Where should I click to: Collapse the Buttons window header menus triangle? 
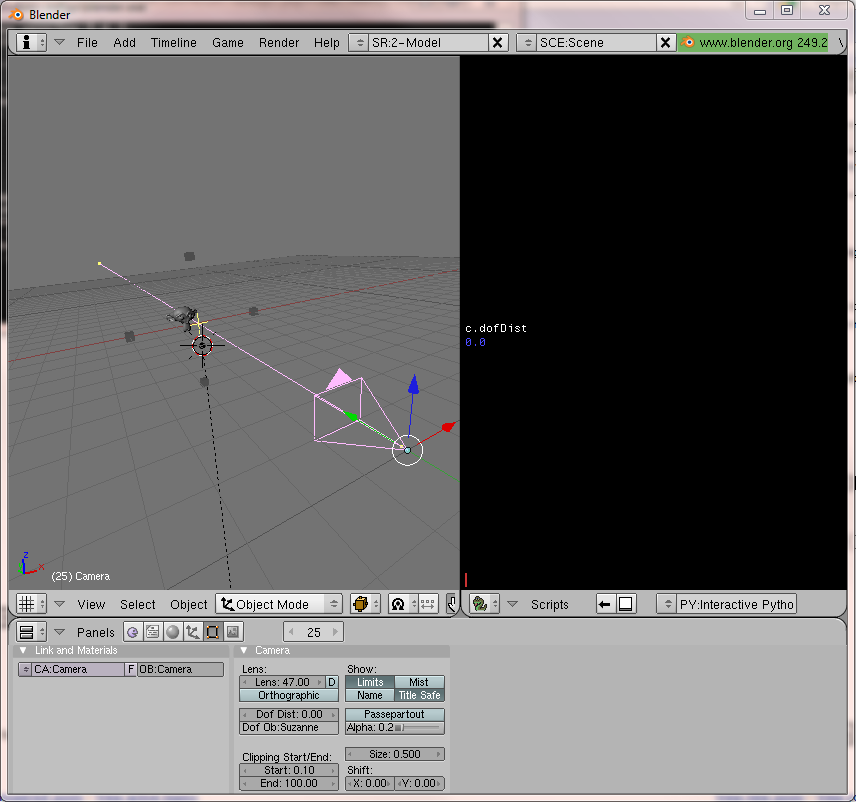coord(60,632)
